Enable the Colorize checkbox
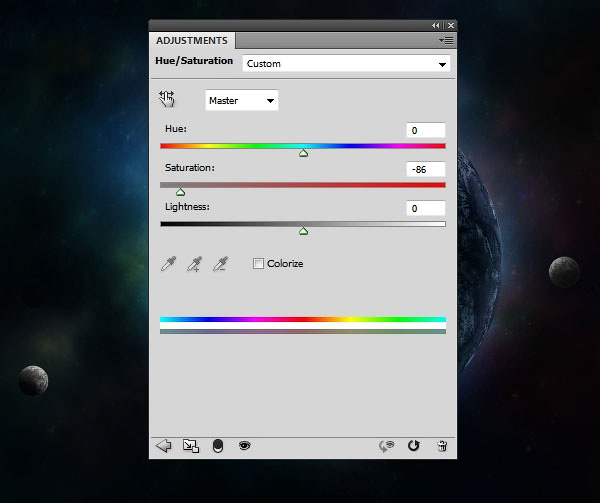600x503 pixels. point(258,264)
